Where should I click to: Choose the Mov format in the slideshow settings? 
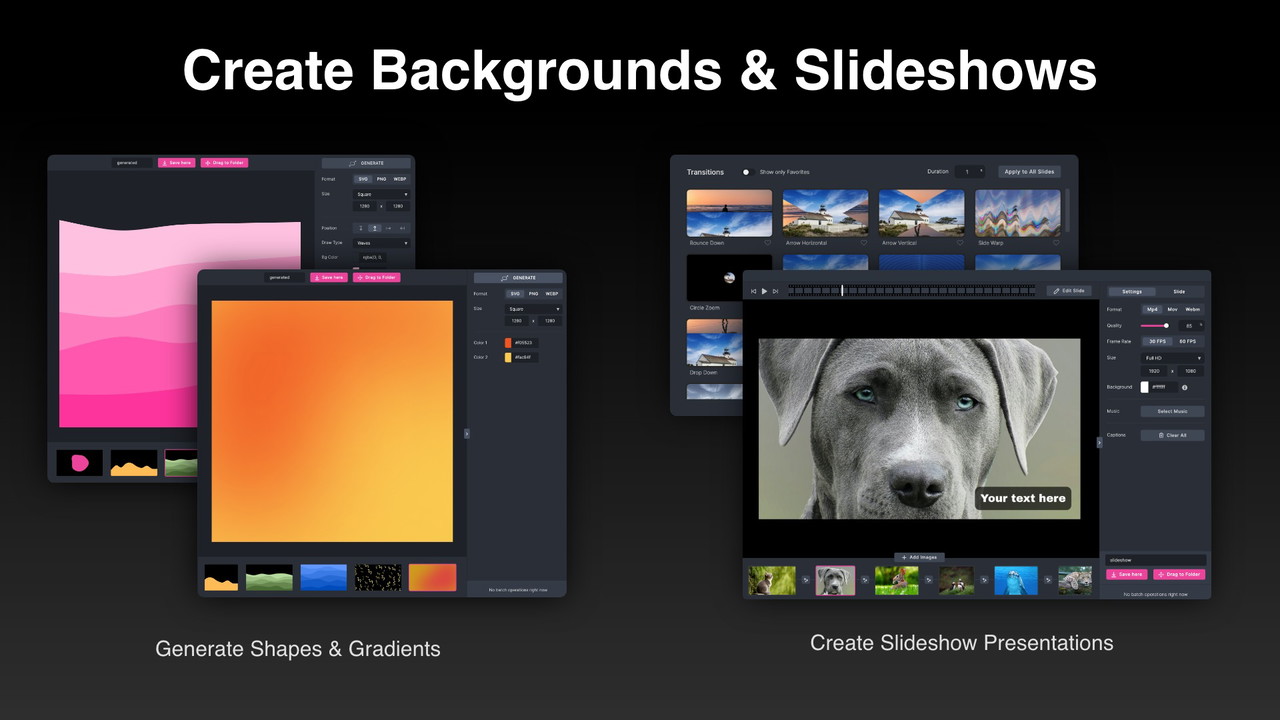point(1172,309)
